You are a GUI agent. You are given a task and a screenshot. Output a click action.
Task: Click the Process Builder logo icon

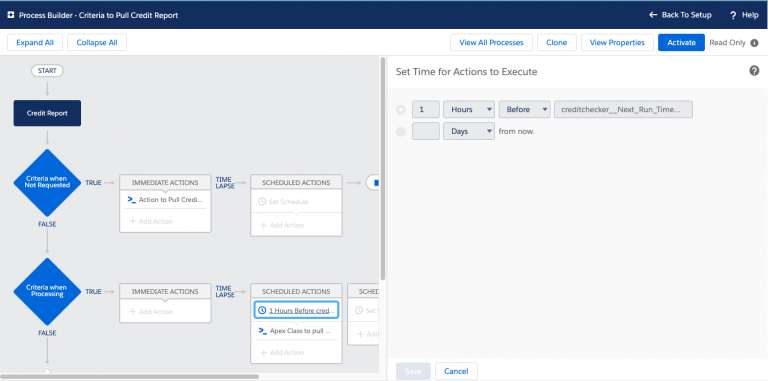pos(11,15)
